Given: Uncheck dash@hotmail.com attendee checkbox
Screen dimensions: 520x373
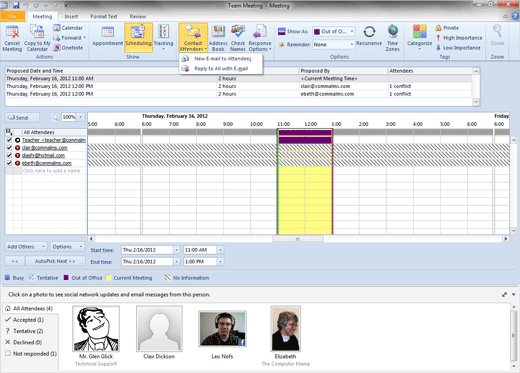Looking at the screenshot, I should click(x=9, y=156).
